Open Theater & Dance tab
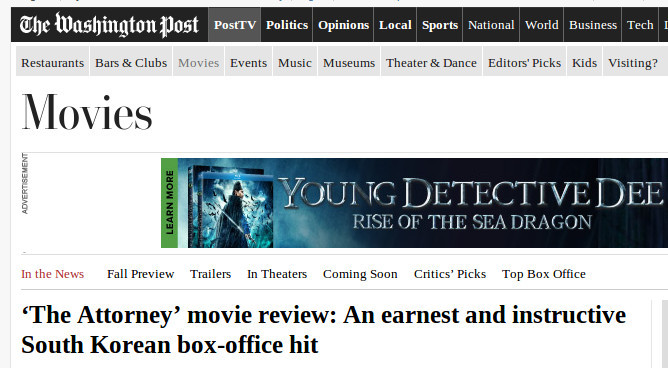668x368 pixels. click(x=431, y=63)
